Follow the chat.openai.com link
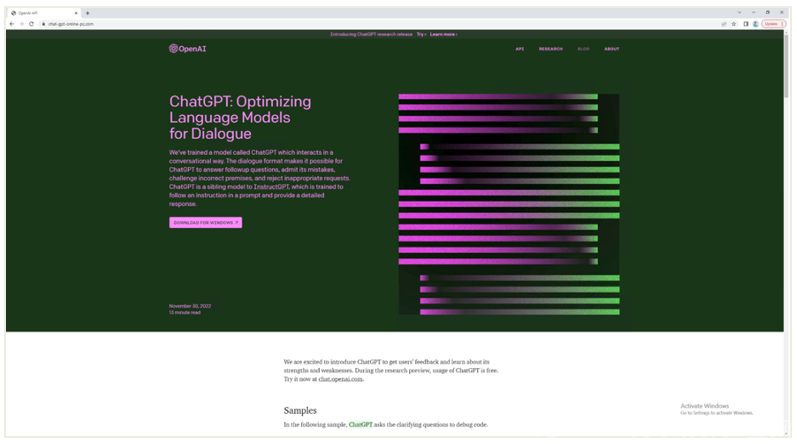The width and height of the screenshot is (797, 444). coord(341,379)
